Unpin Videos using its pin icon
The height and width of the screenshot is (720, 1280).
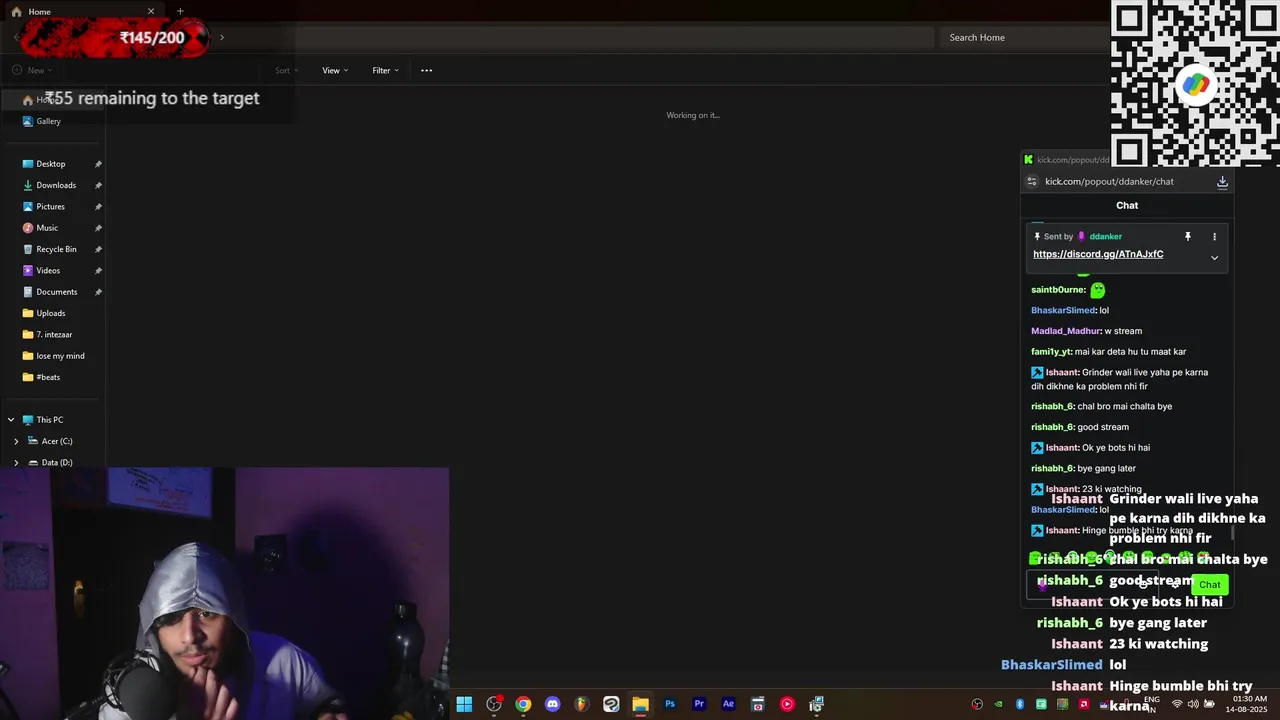98,270
